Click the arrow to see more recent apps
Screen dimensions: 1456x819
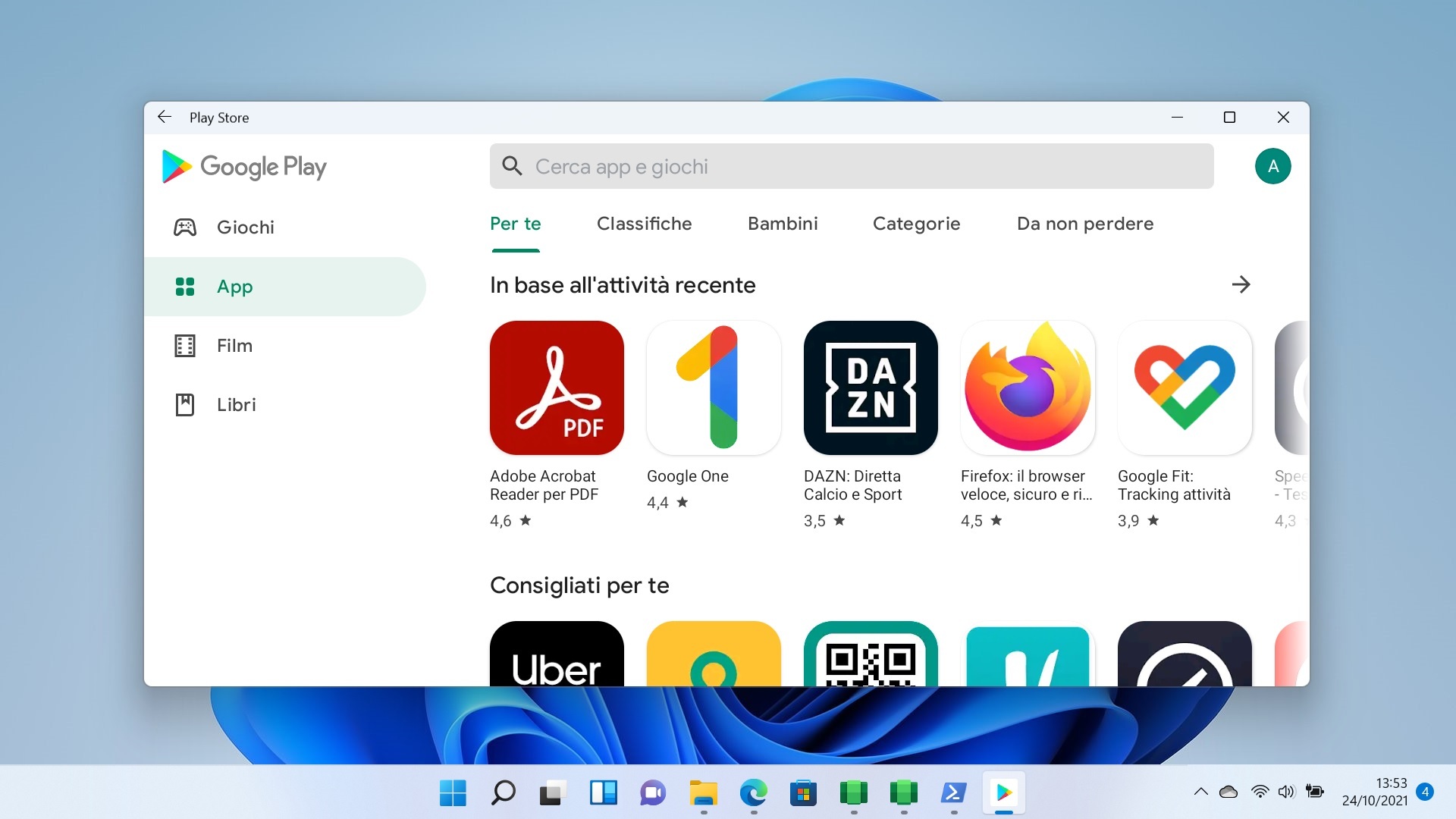[x=1240, y=284]
